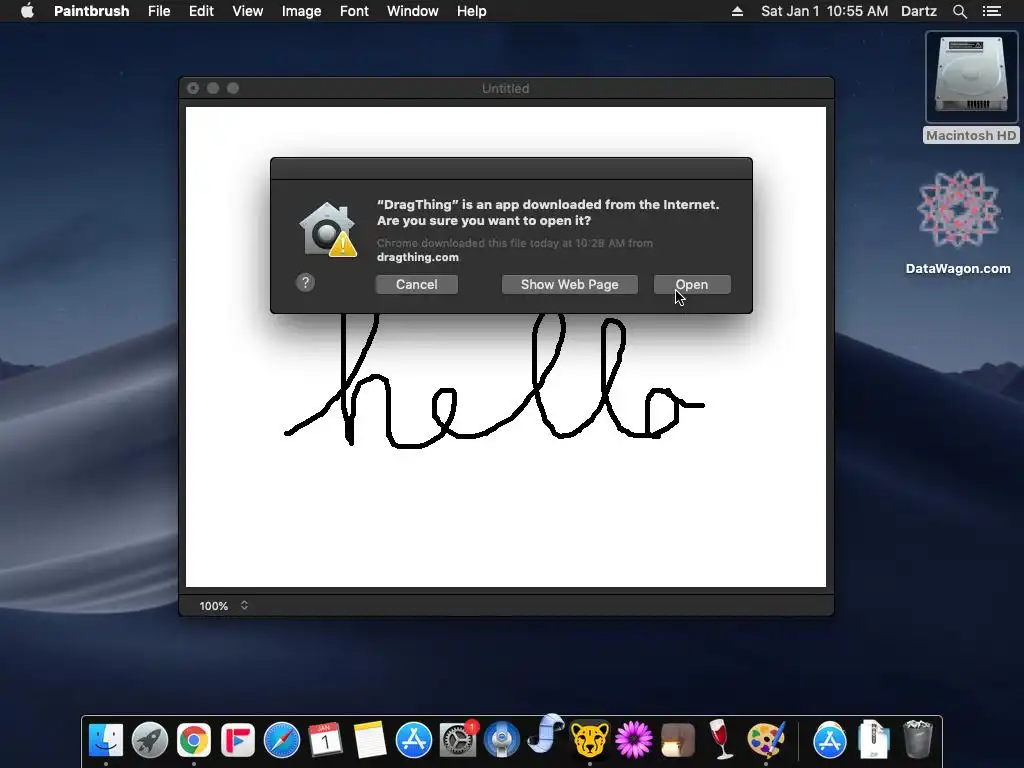Click the date and time display

824,11
